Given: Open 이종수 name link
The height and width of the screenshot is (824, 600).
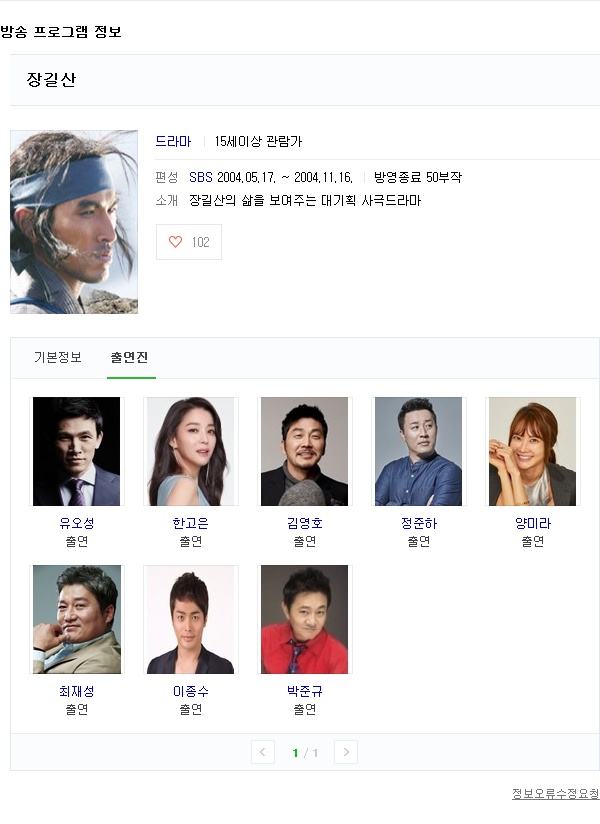Looking at the screenshot, I should click(x=191, y=692).
